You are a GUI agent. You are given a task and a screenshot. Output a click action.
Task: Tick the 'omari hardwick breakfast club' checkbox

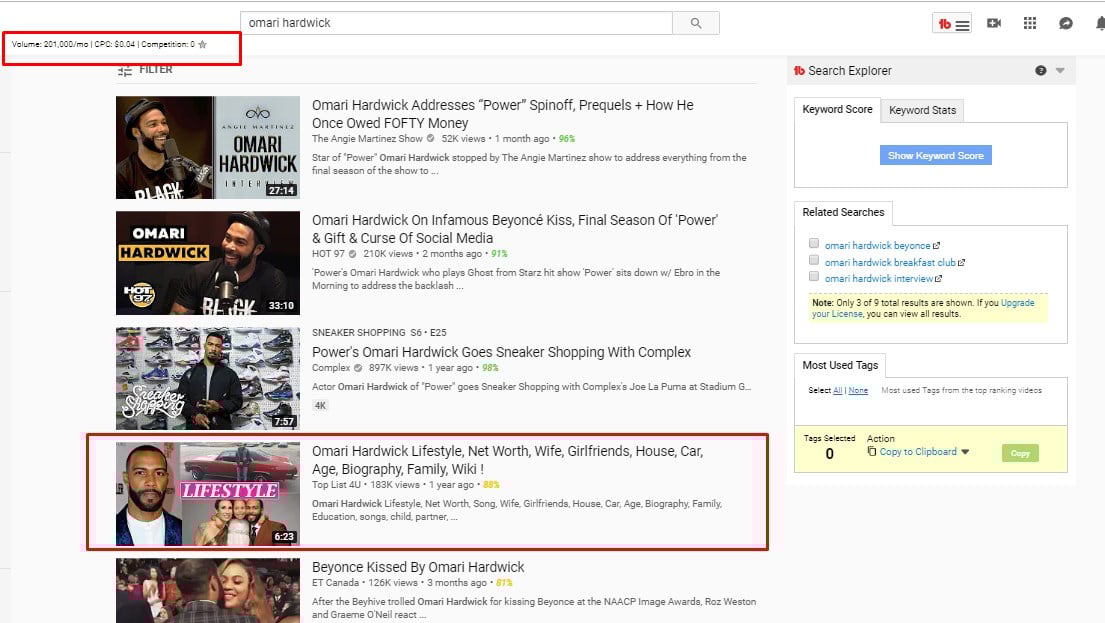click(814, 261)
